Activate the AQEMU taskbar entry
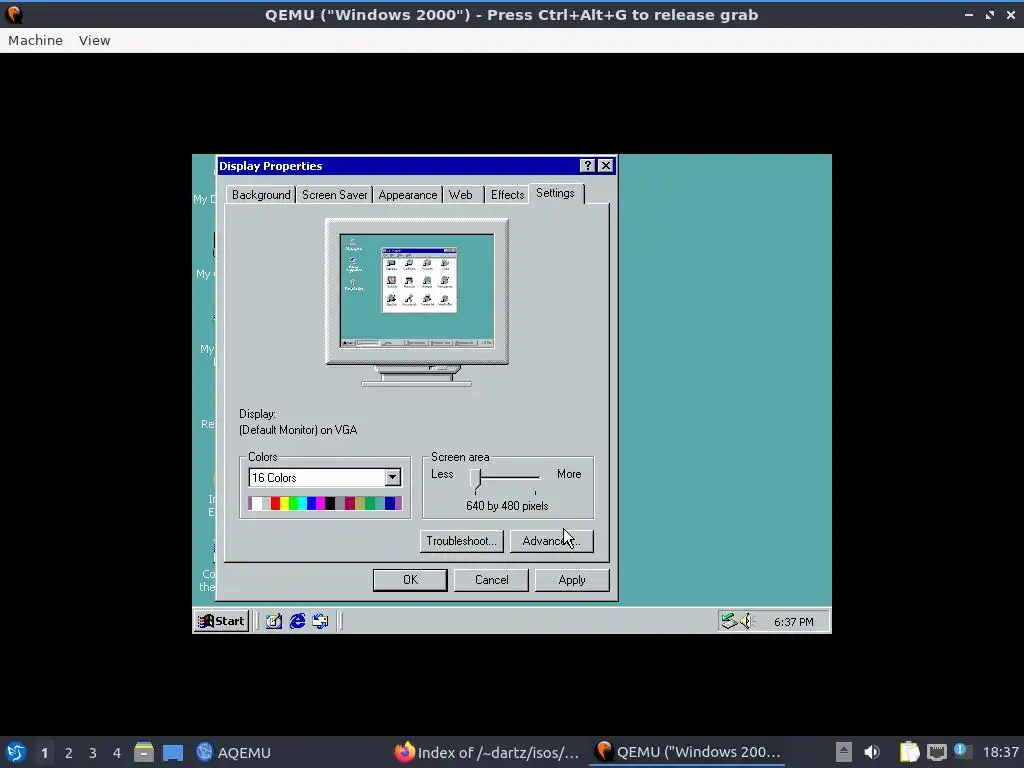This screenshot has height=768, width=1024. 233,752
